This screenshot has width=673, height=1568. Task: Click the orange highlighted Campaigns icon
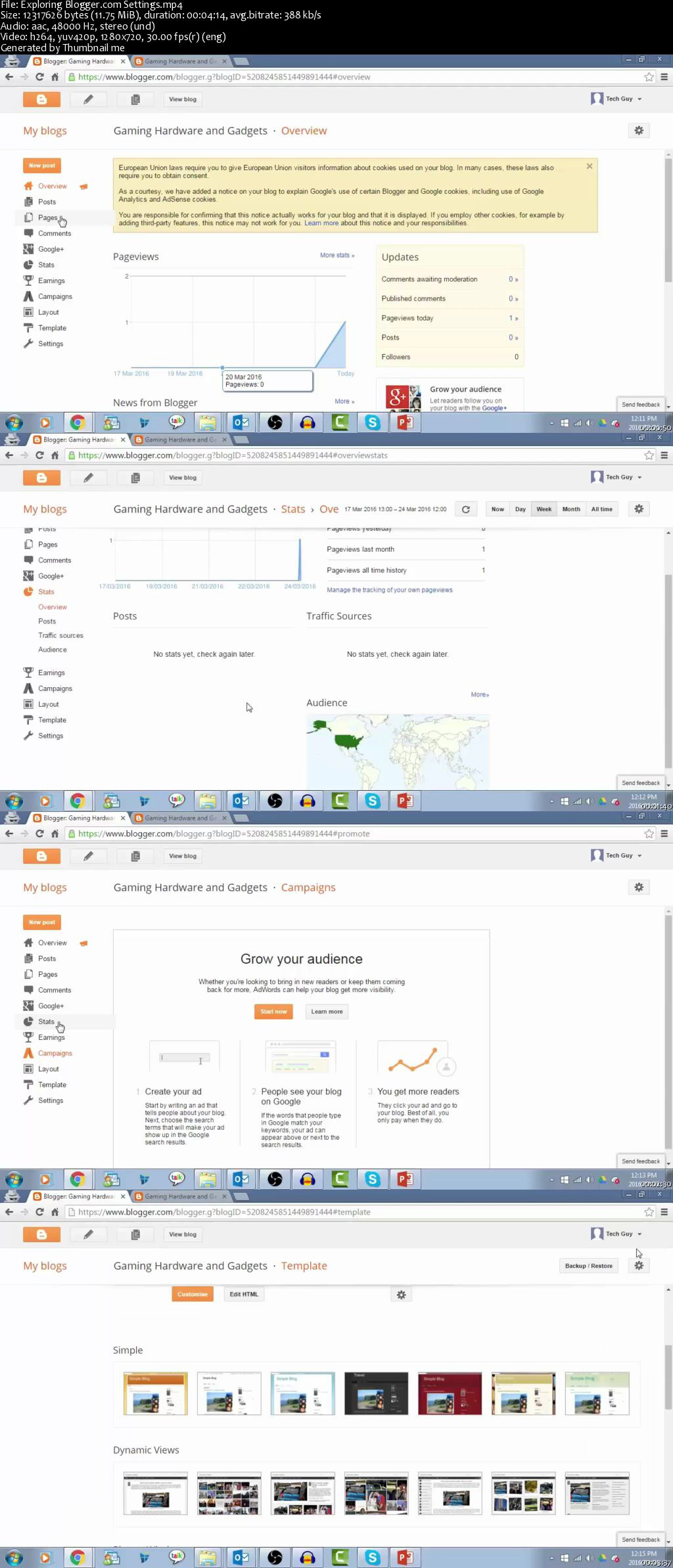click(x=28, y=1053)
